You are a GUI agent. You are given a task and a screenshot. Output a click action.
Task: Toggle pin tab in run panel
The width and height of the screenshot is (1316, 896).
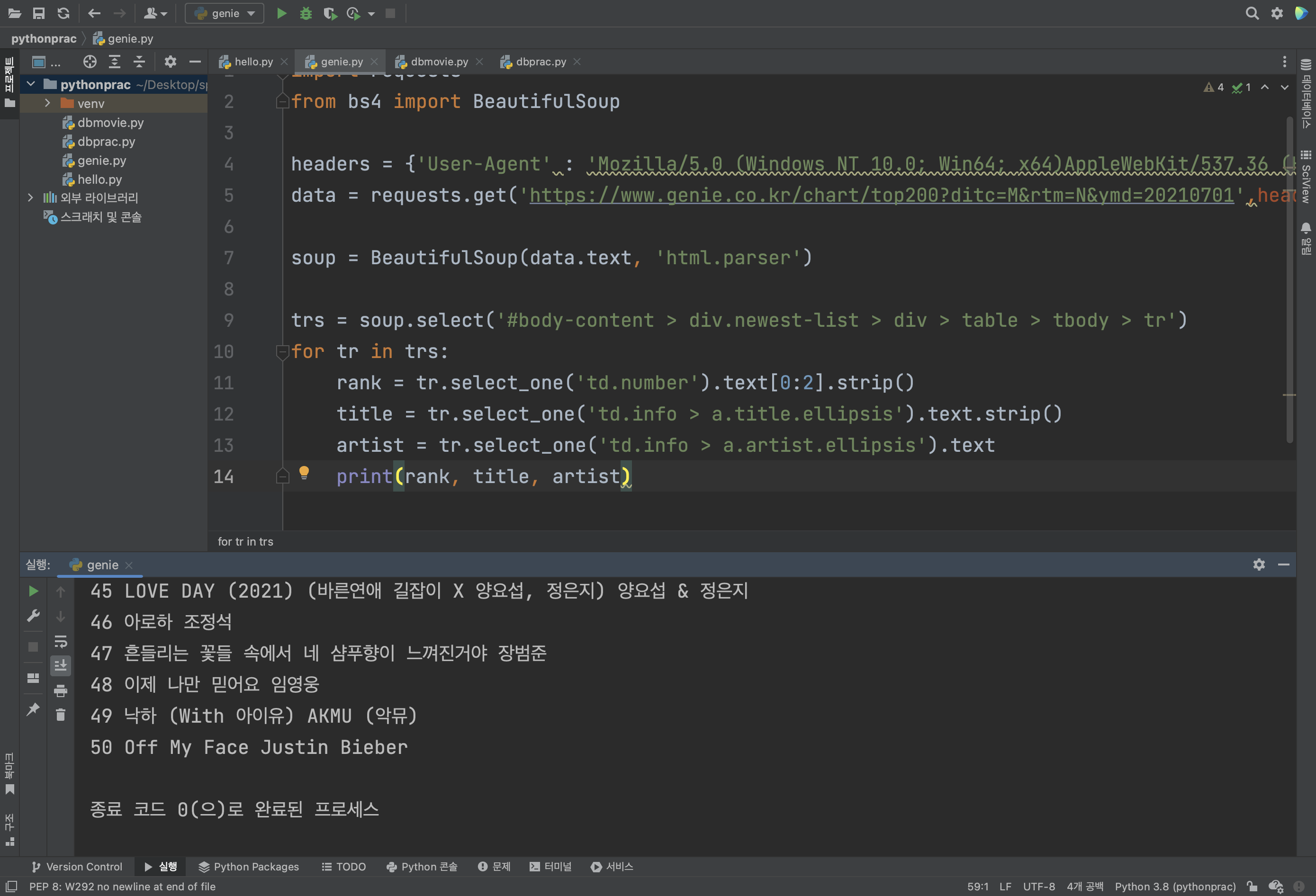pos(34,708)
